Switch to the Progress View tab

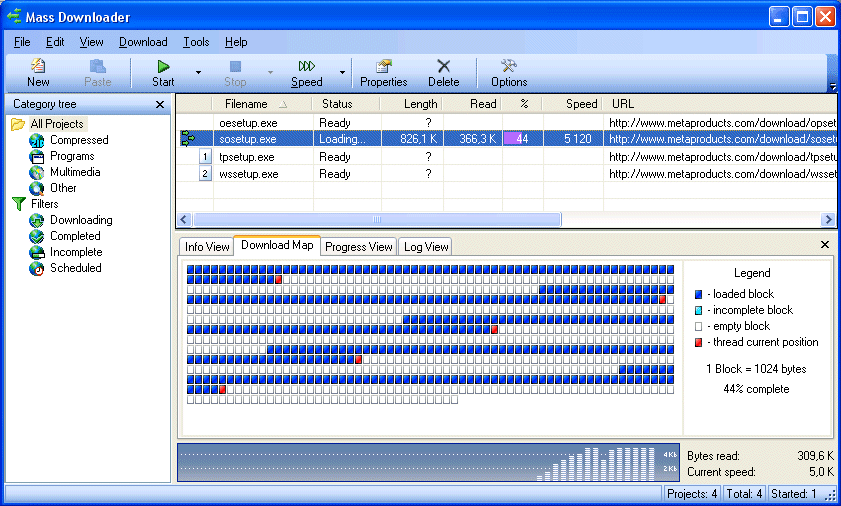point(359,247)
